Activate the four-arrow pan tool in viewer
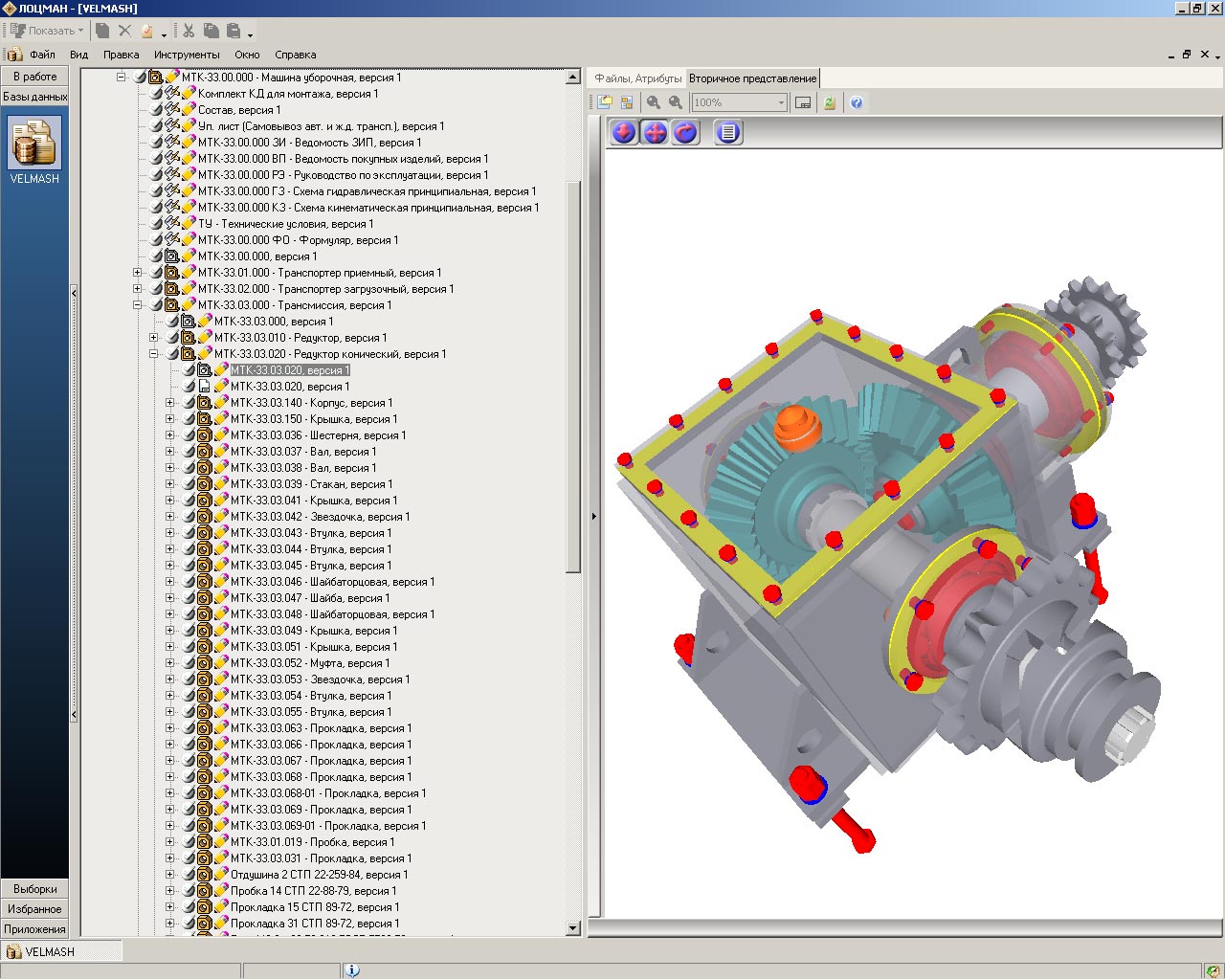The image size is (1225, 980). (655, 133)
